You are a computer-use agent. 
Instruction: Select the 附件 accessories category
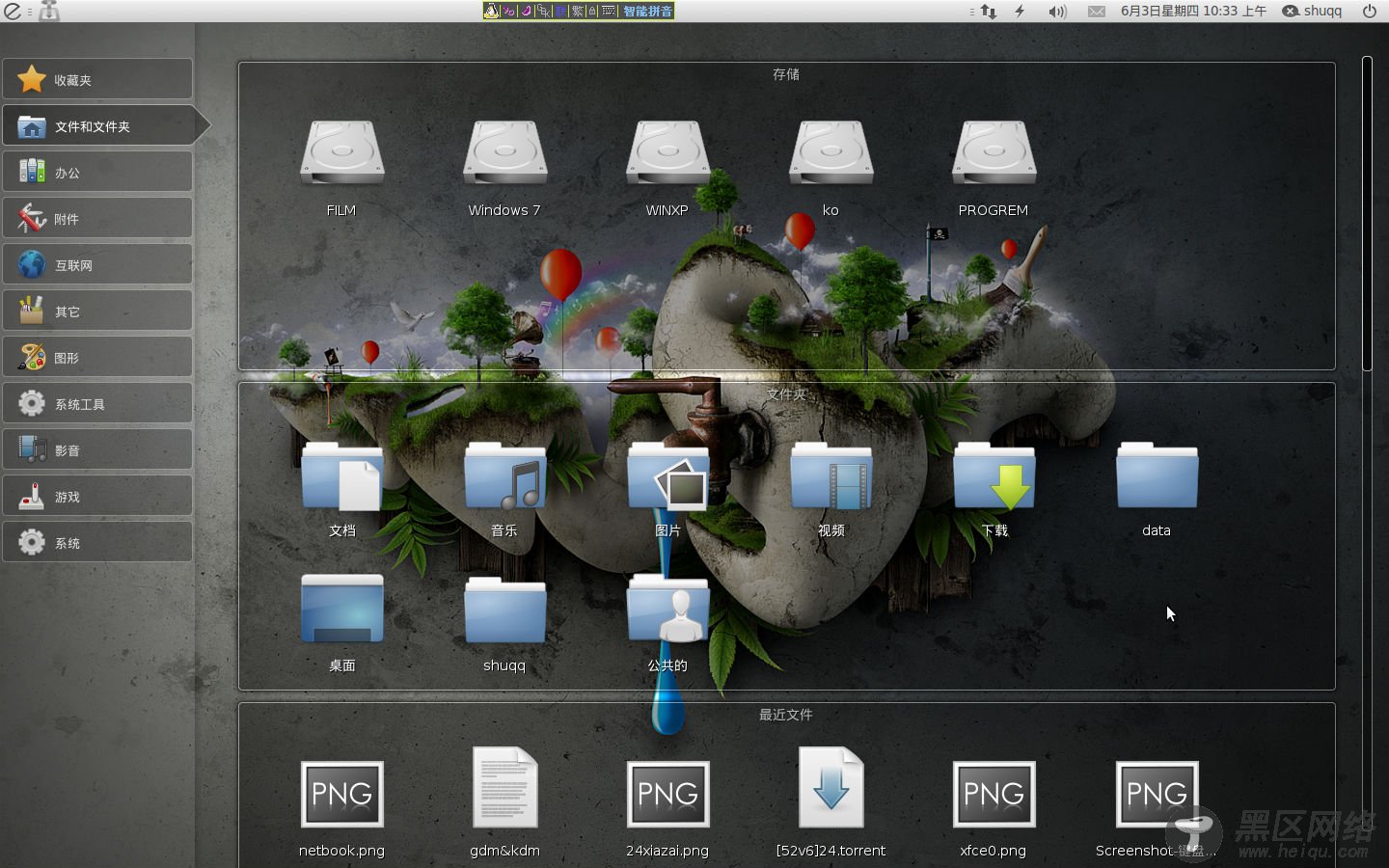pyautogui.click(x=97, y=218)
